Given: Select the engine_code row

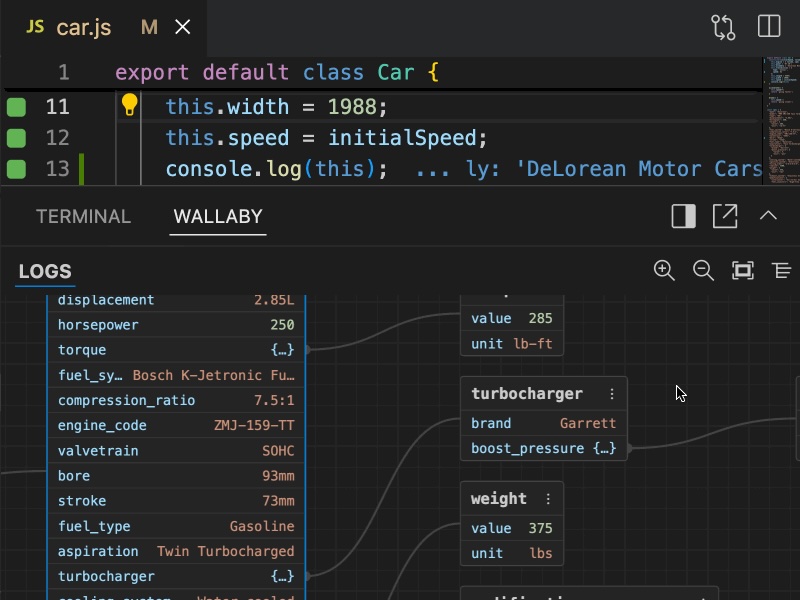Looking at the screenshot, I should tap(176, 426).
